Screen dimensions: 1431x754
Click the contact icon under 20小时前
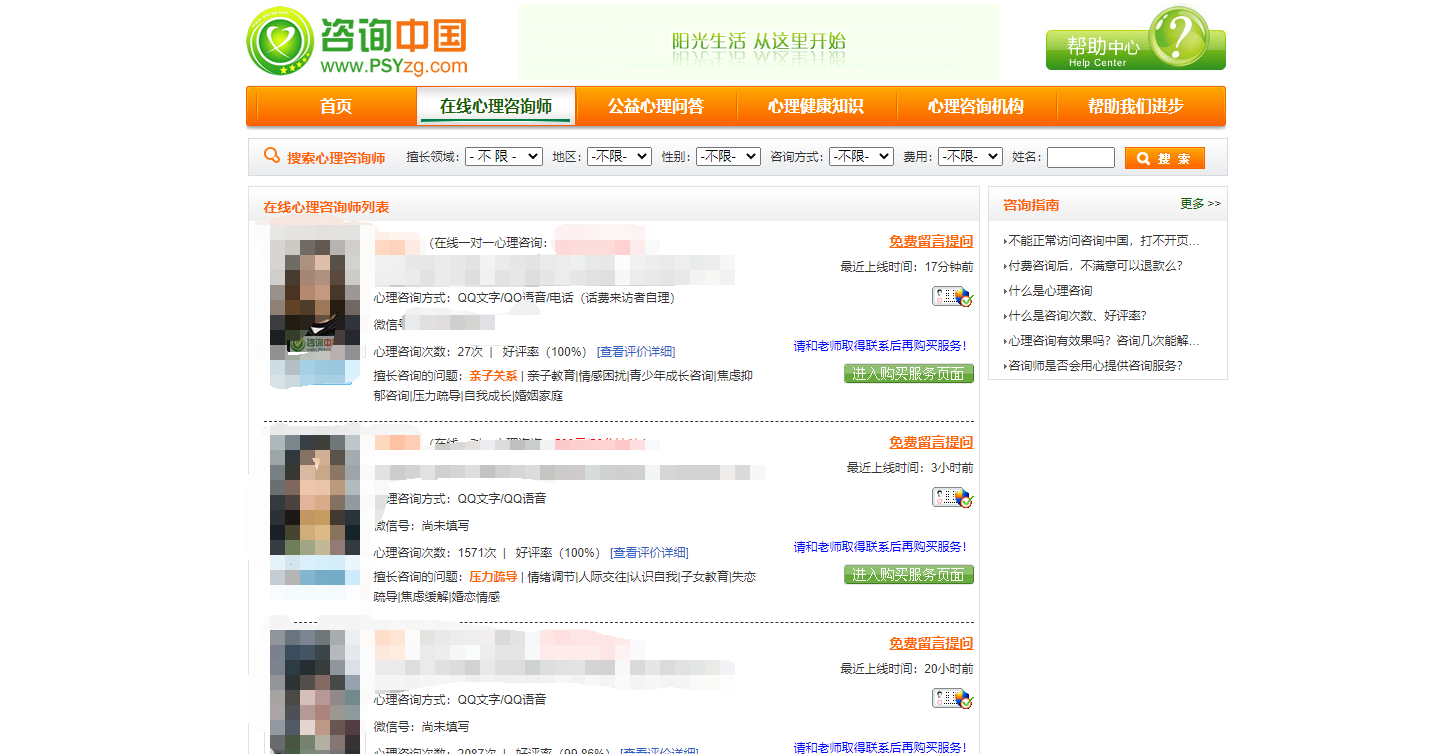coord(952,698)
